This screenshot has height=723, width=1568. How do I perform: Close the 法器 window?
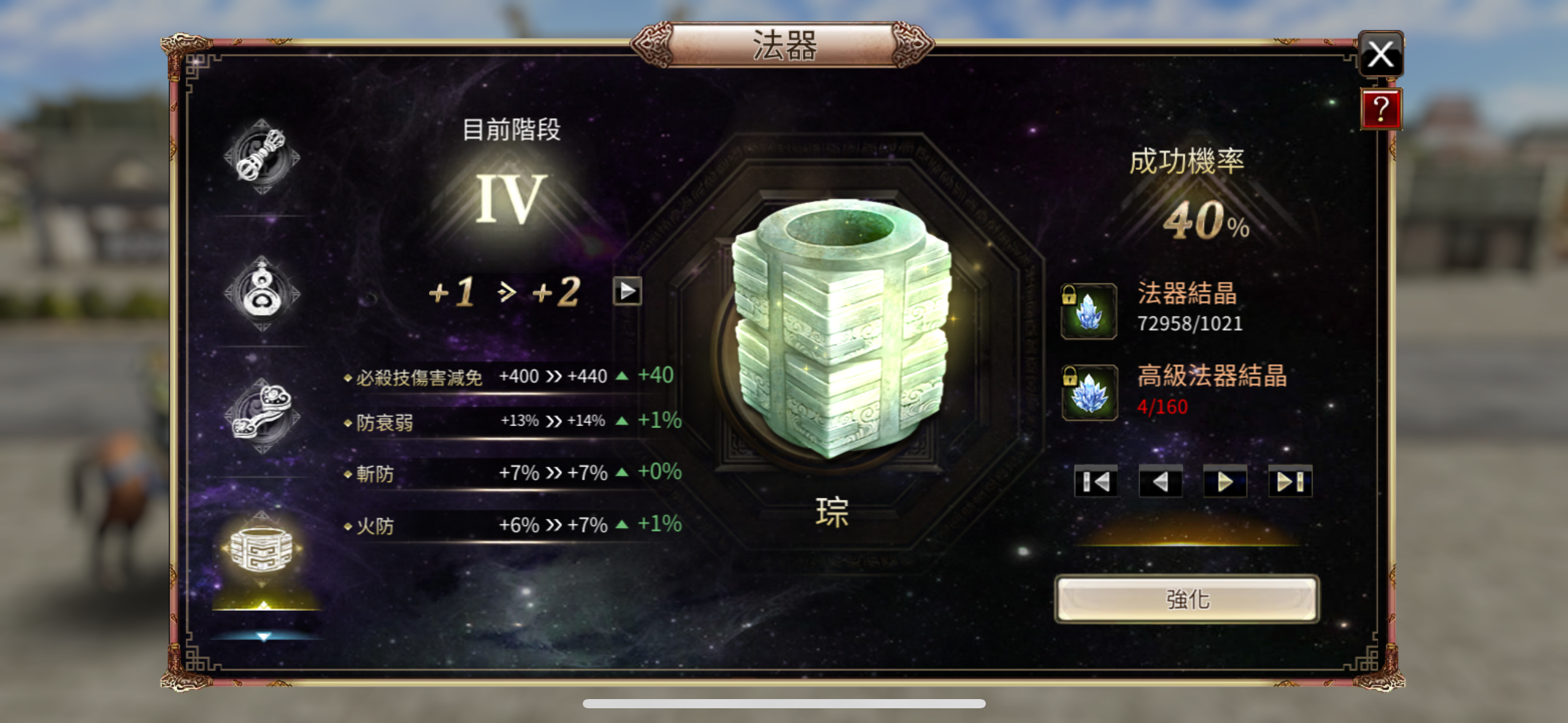pyautogui.click(x=1380, y=54)
